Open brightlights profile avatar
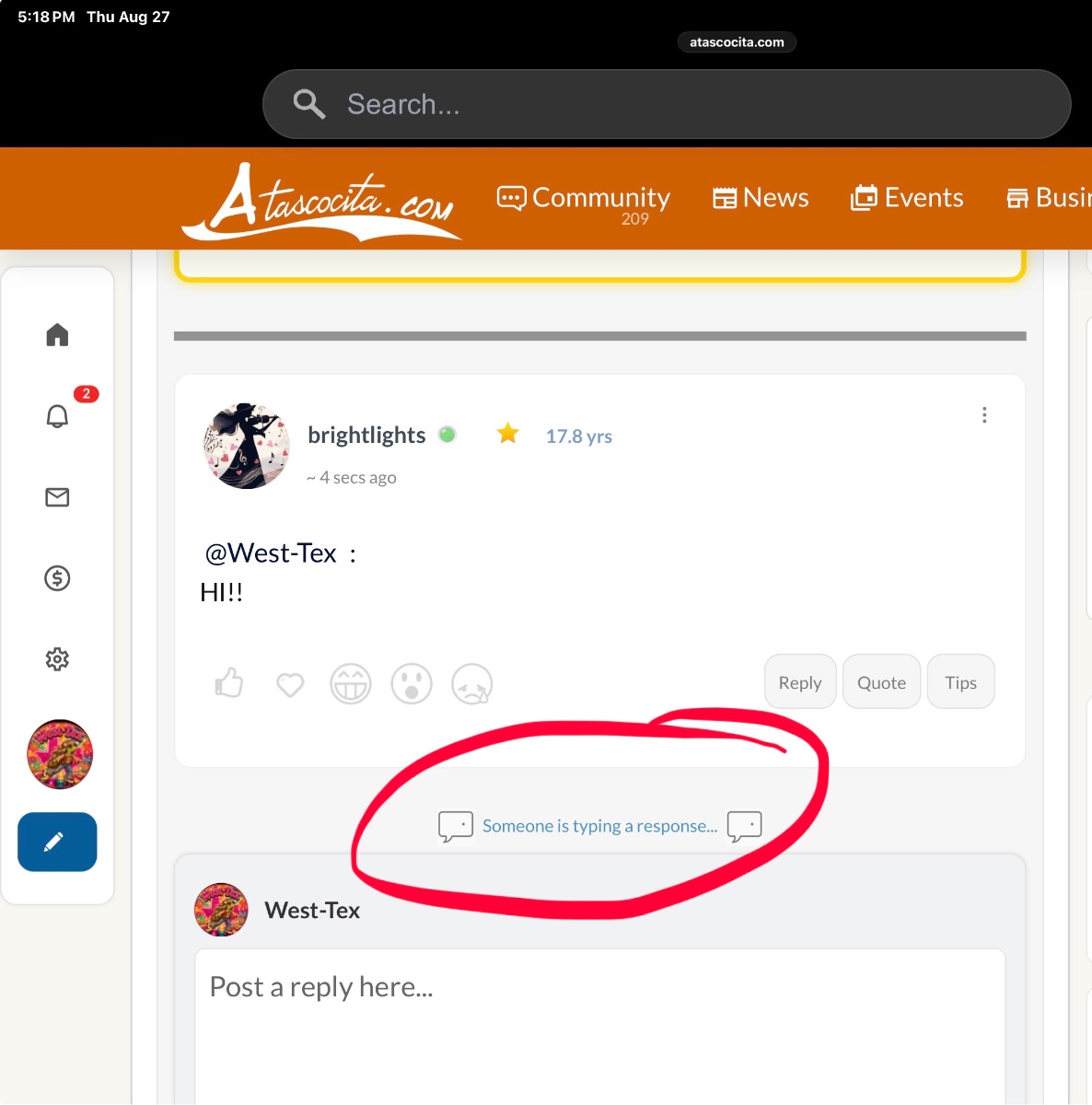 pyautogui.click(x=246, y=446)
